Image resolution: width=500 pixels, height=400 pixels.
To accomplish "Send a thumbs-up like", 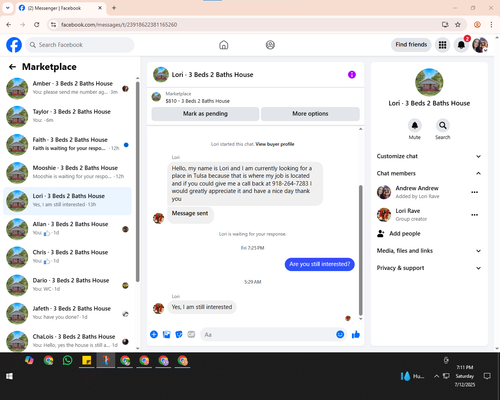I will click(356, 334).
